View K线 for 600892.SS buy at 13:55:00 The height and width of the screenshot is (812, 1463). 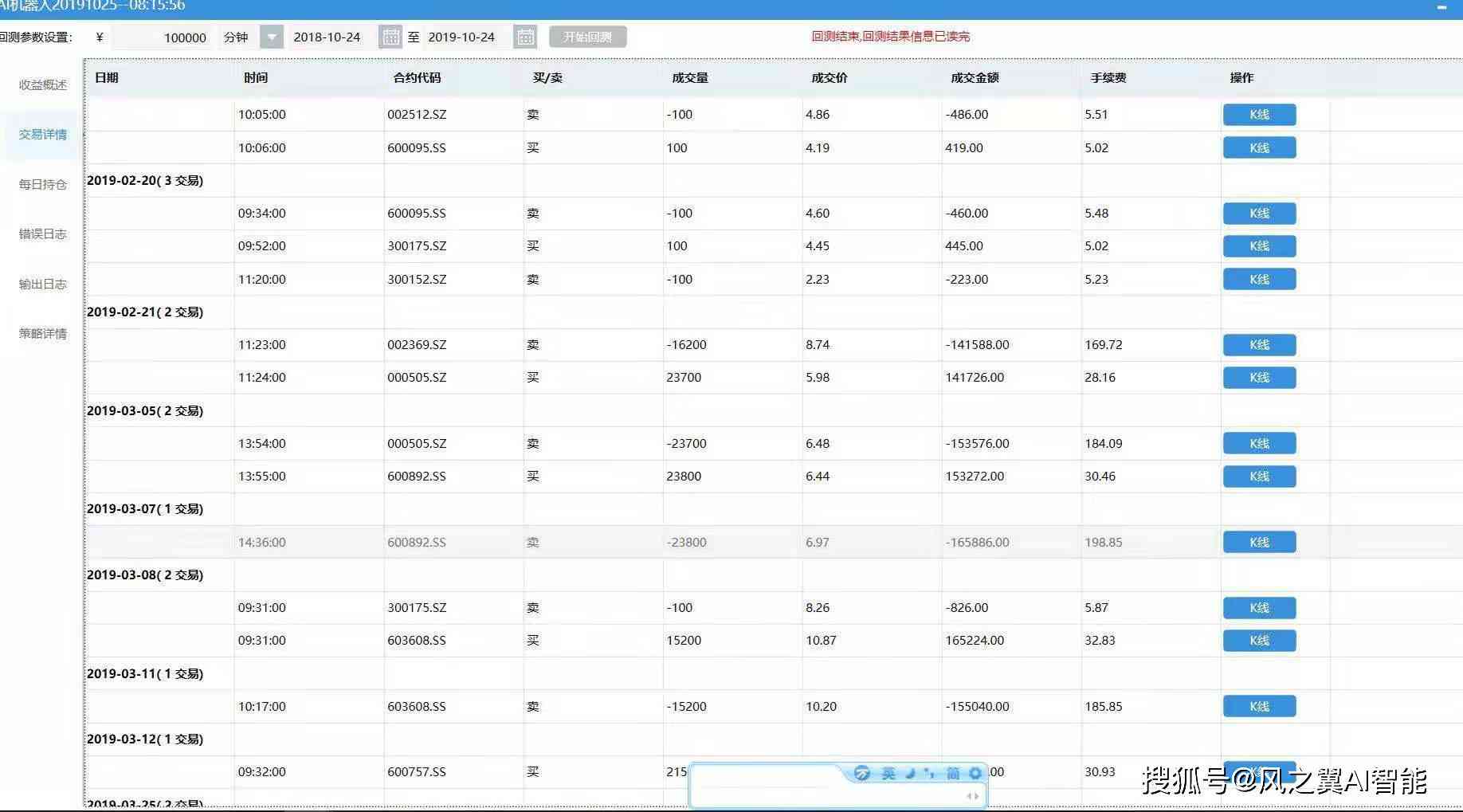[x=1259, y=477]
